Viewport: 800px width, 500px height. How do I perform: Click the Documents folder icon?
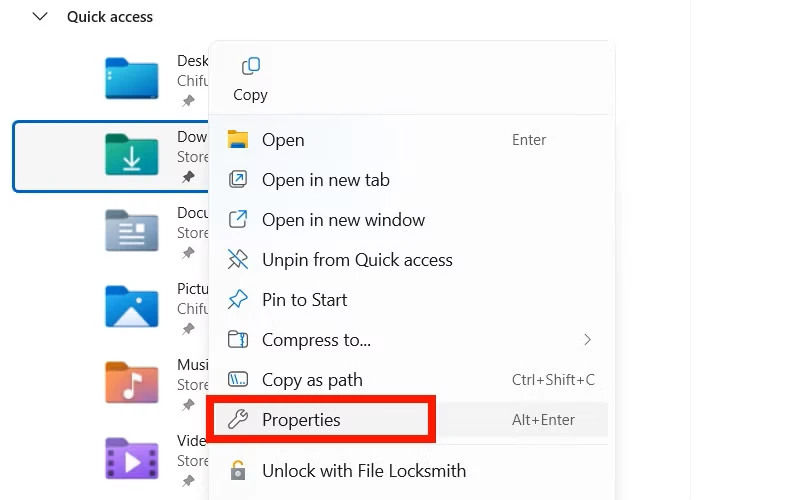tap(131, 230)
